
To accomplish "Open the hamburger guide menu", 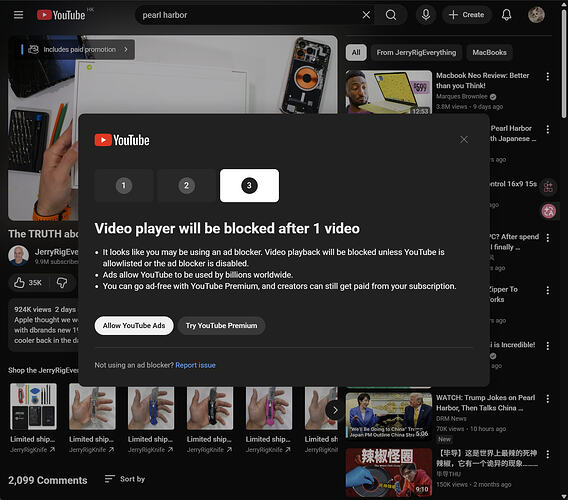I will coord(18,15).
